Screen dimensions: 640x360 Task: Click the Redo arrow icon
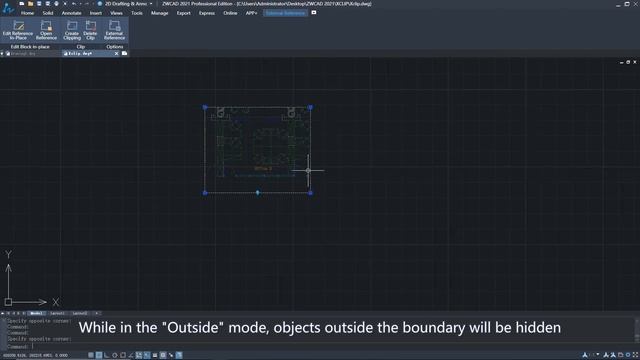86,4
